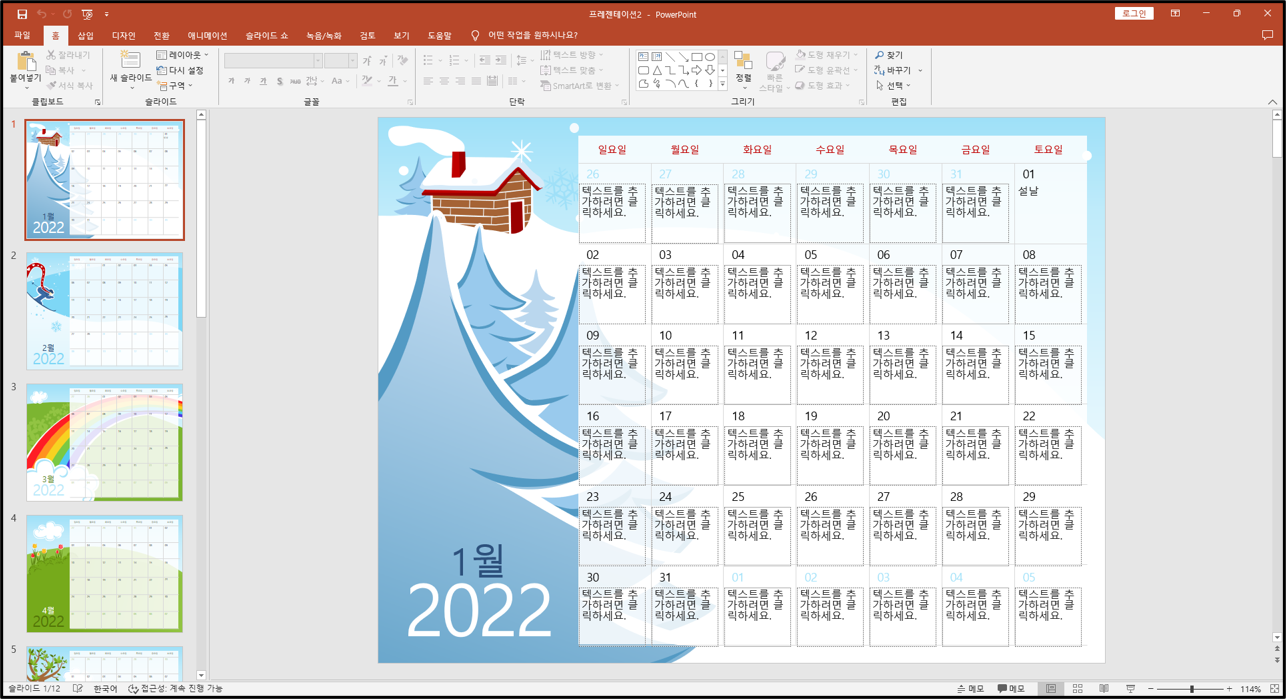Open the ribbon display options icon
This screenshot has width=1286, height=699.
pos(1175,14)
